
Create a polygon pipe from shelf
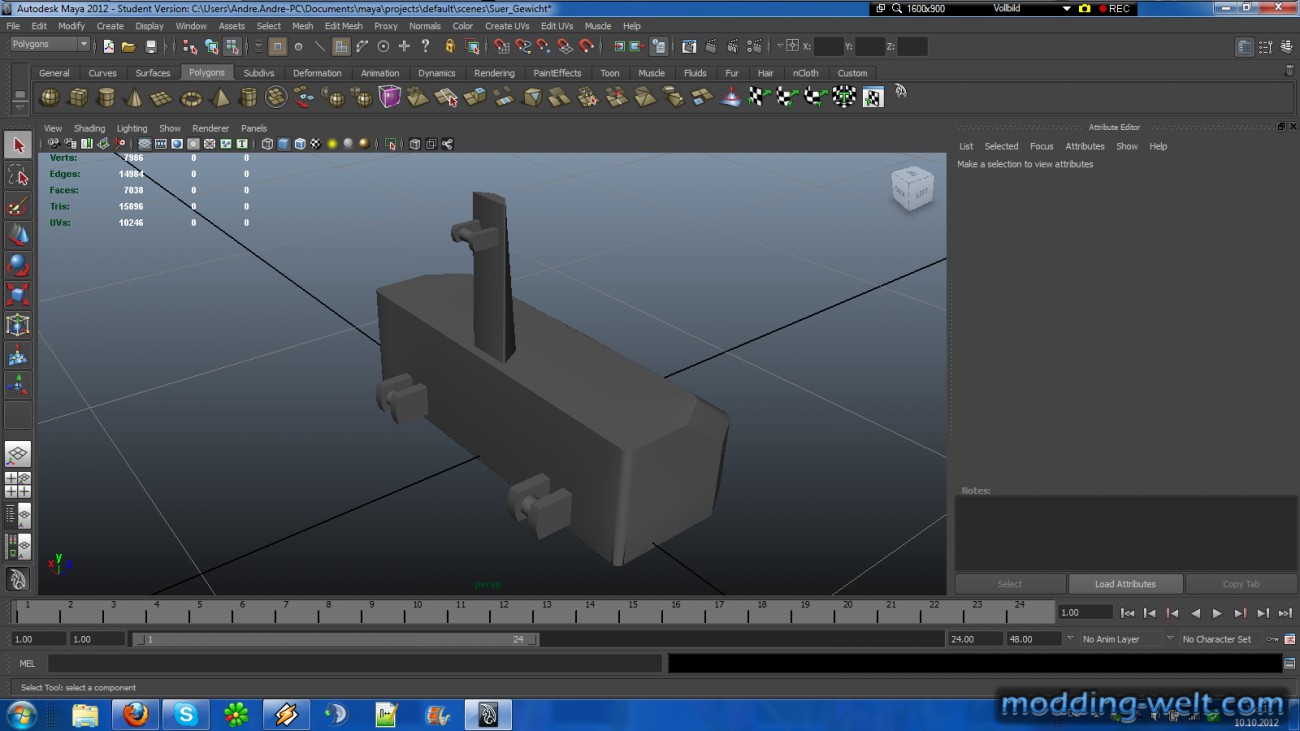coord(248,97)
